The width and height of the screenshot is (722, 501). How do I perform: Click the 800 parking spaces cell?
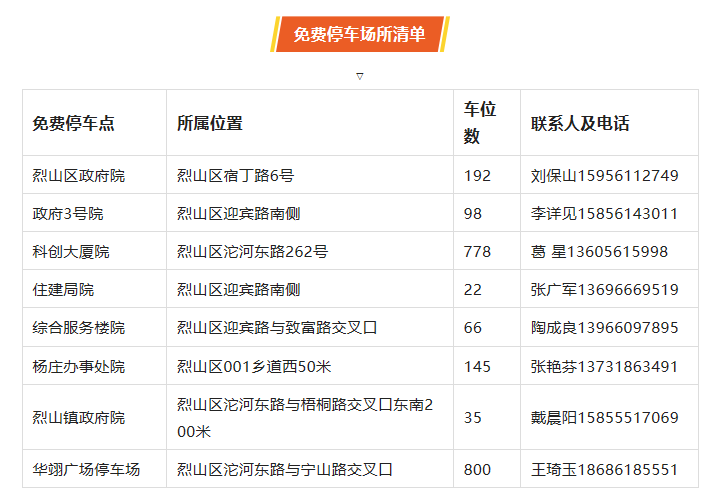tap(478, 469)
